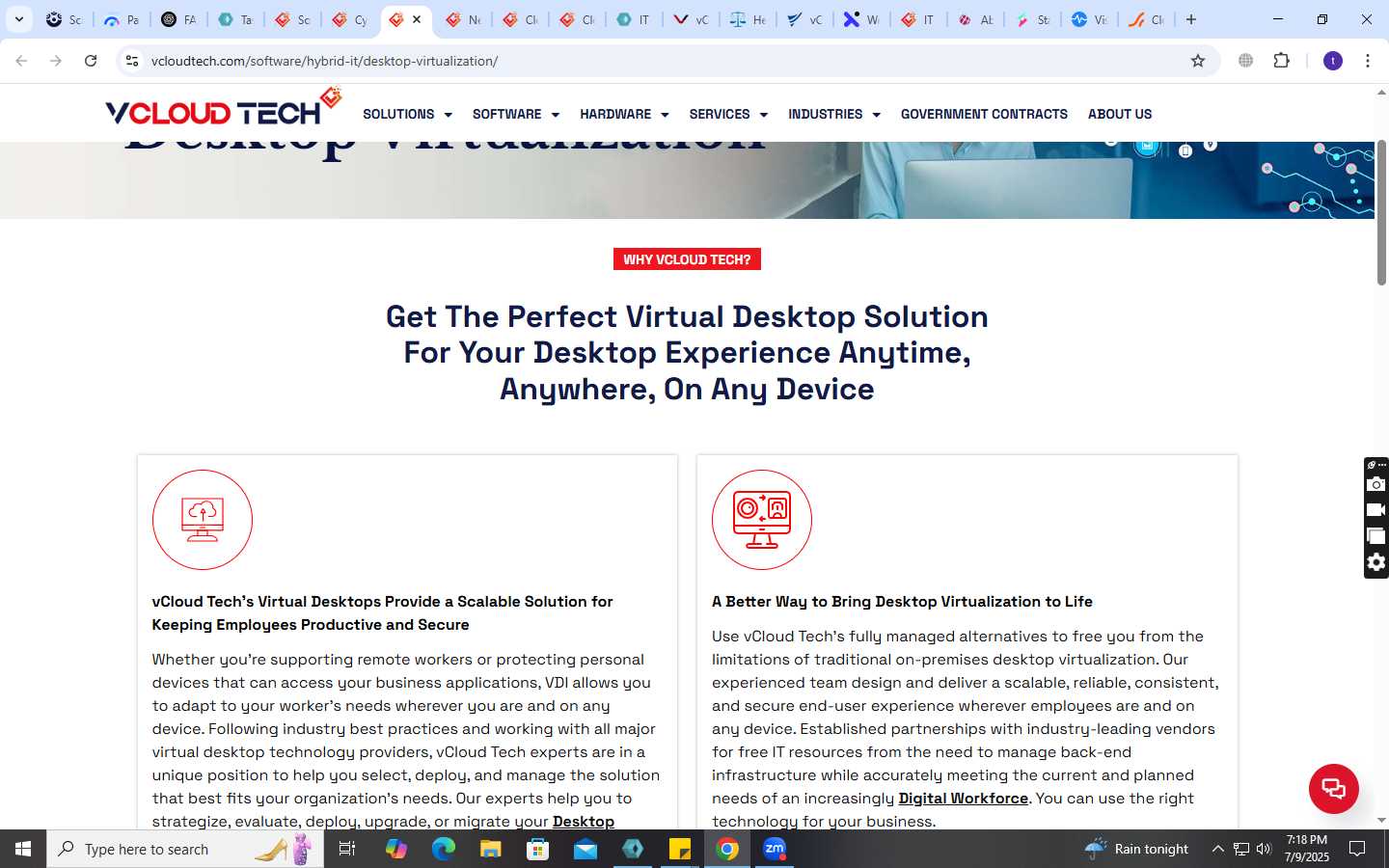Open Chrome's three-dot menu
This screenshot has width=1389, height=868.
pos(1368,61)
